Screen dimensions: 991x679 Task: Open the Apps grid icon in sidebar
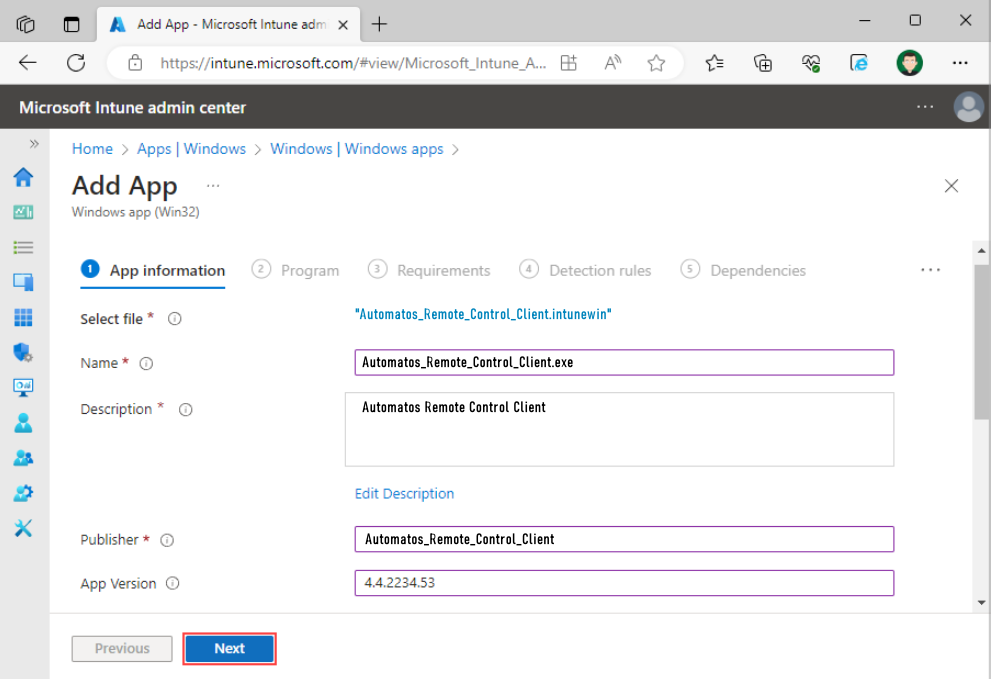click(23, 317)
